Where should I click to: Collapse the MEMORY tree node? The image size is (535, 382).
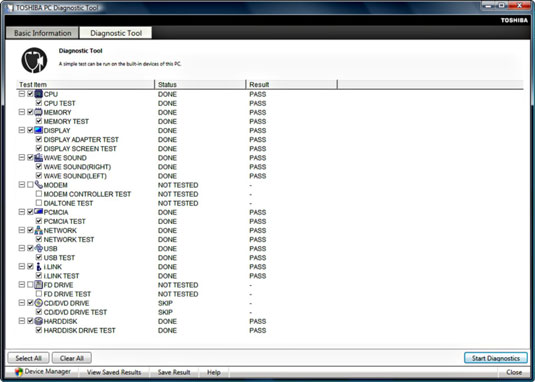click(x=21, y=112)
